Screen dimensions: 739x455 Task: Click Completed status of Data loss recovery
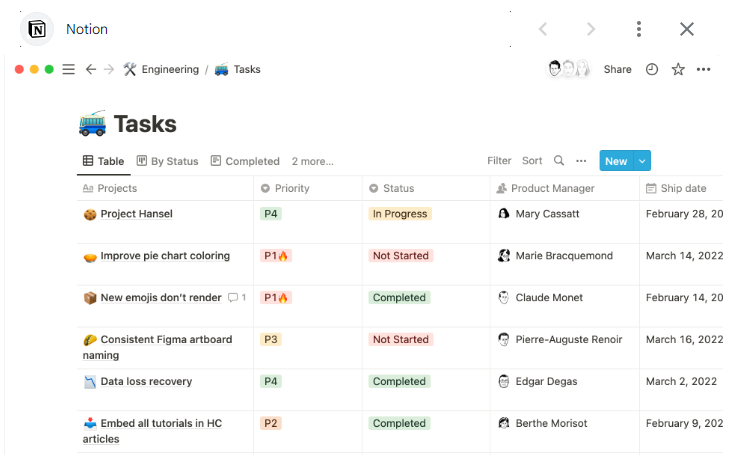click(x=399, y=381)
